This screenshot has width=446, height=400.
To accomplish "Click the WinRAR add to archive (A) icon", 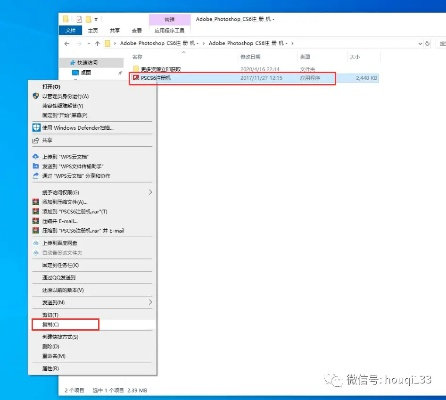I will [x=36, y=202].
